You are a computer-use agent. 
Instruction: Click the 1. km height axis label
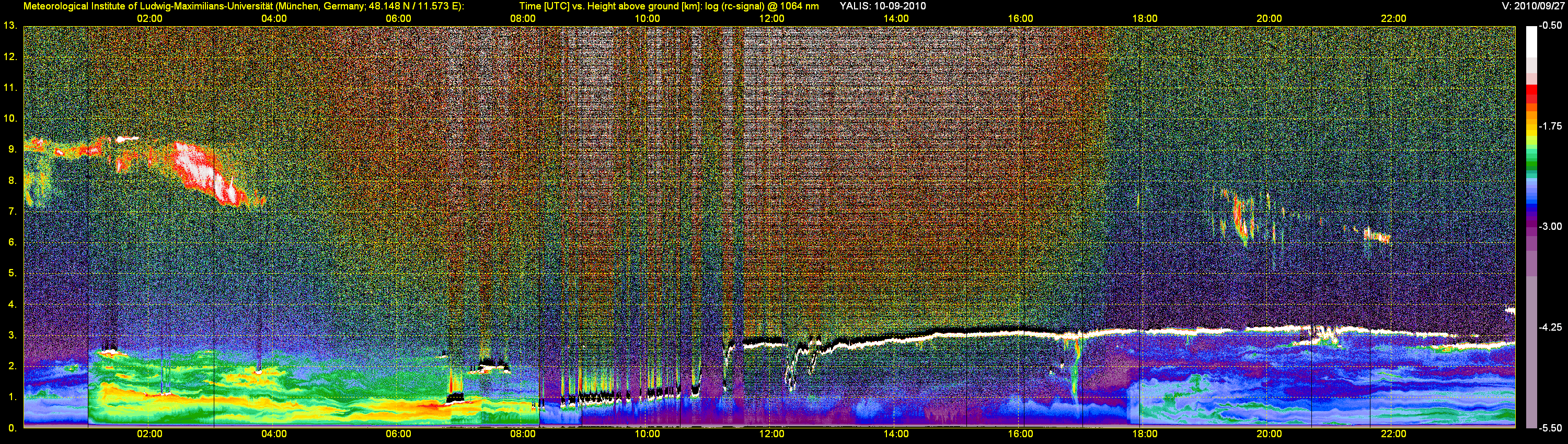pyautogui.click(x=12, y=397)
